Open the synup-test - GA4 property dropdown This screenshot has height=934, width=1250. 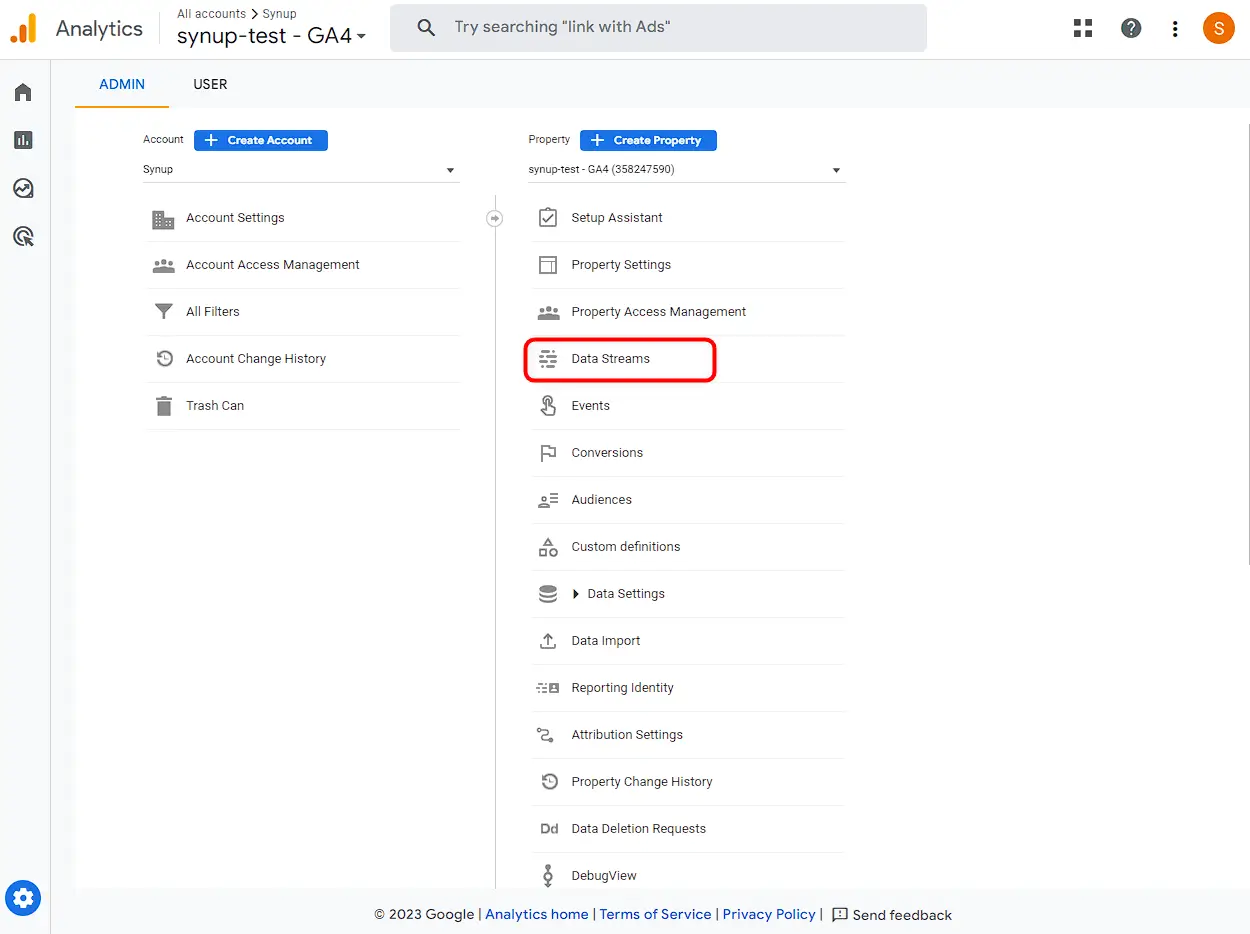pyautogui.click(x=686, y=170)
